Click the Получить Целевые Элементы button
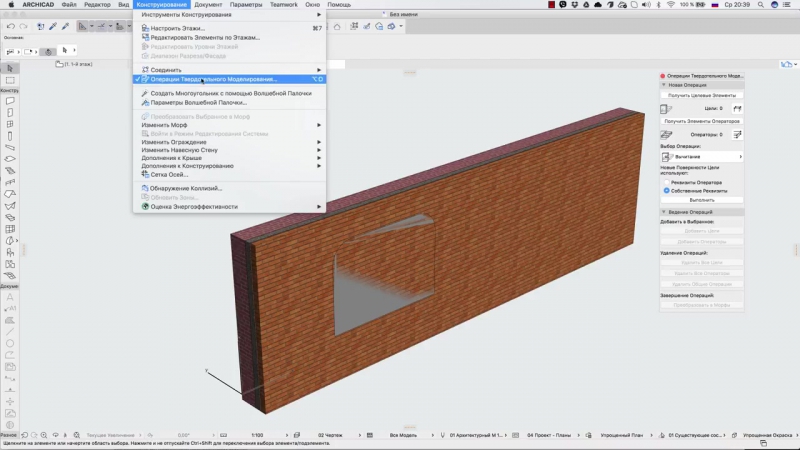This screenshot has width=800, height=450. [701, 95]
